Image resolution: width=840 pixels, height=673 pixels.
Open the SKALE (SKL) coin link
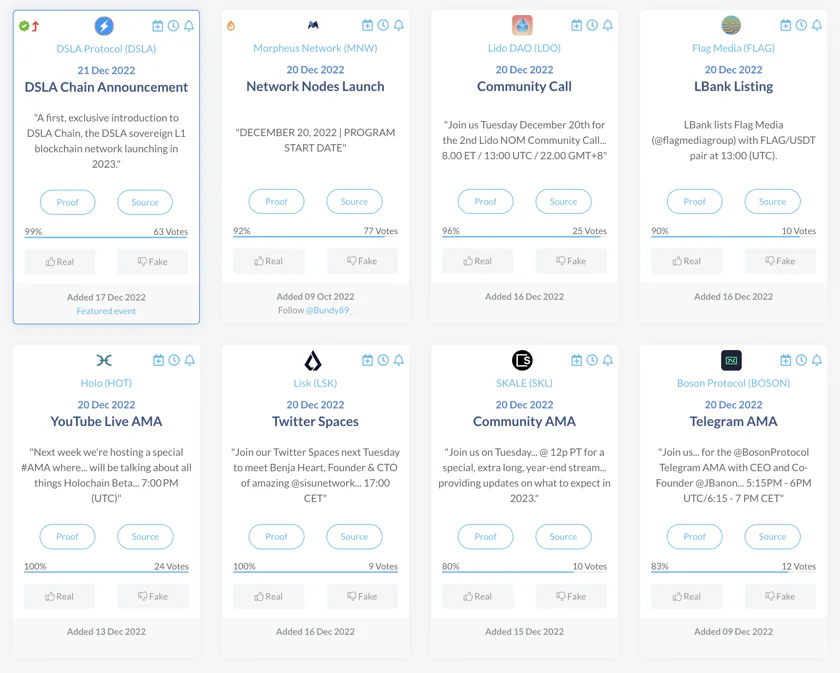(x=524, y=383)
